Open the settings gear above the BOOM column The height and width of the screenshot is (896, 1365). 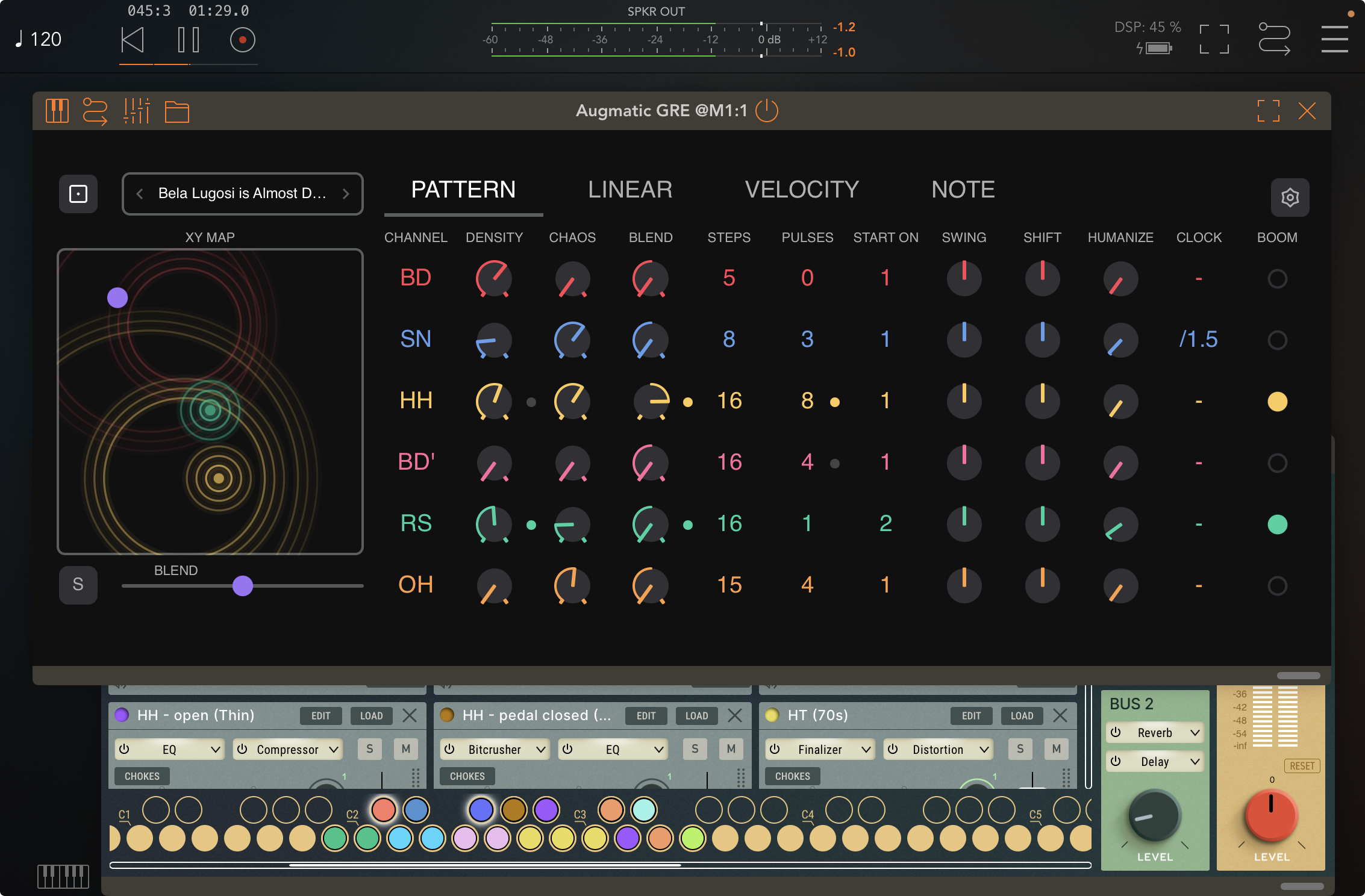click(1290, 198)
